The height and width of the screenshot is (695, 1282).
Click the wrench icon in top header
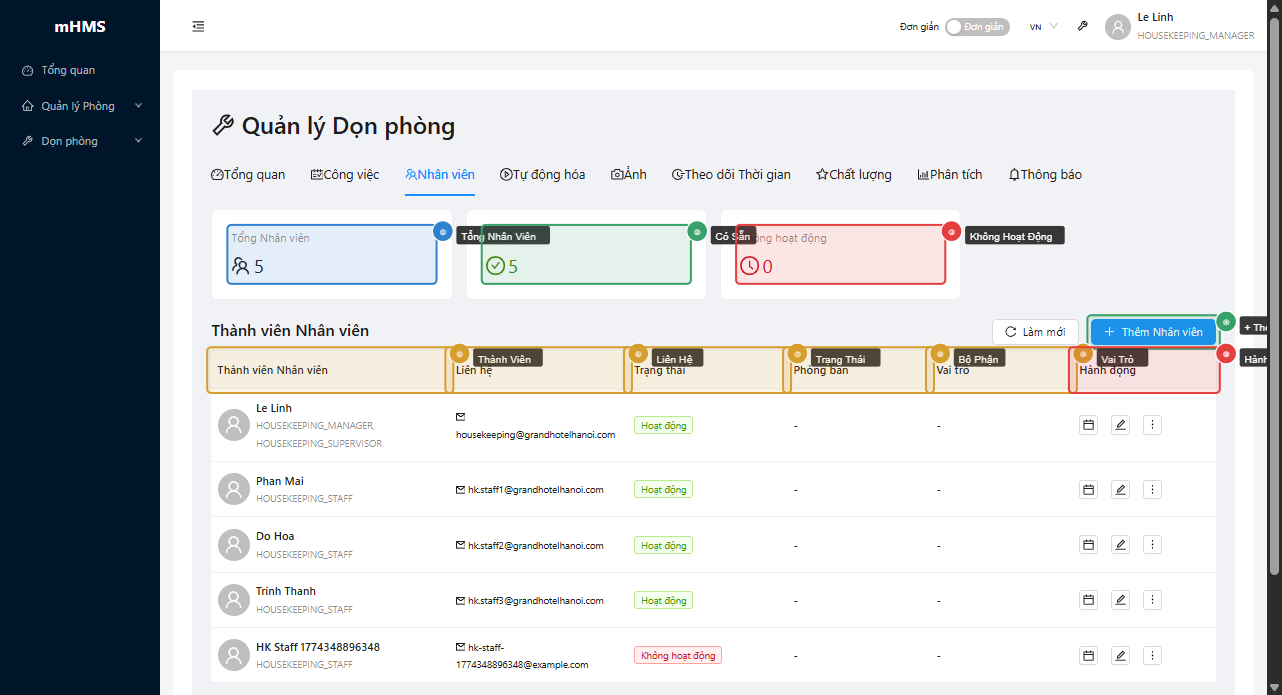click(x=1082, y=27)
